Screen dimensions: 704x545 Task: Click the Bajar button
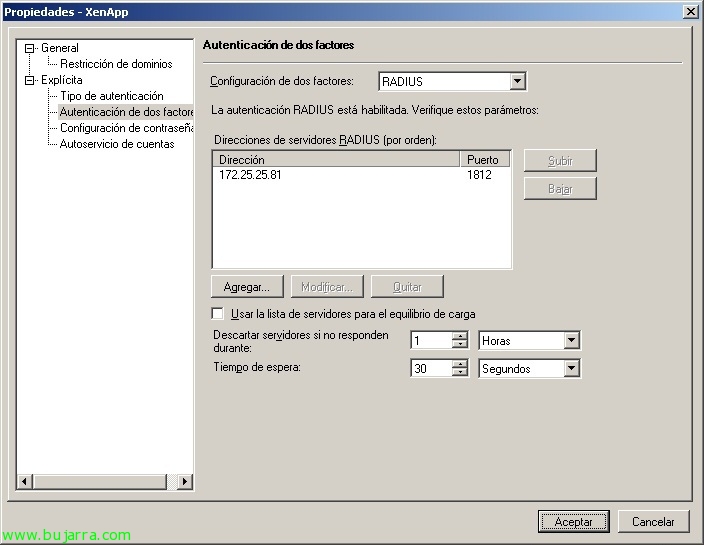[560, 189]
